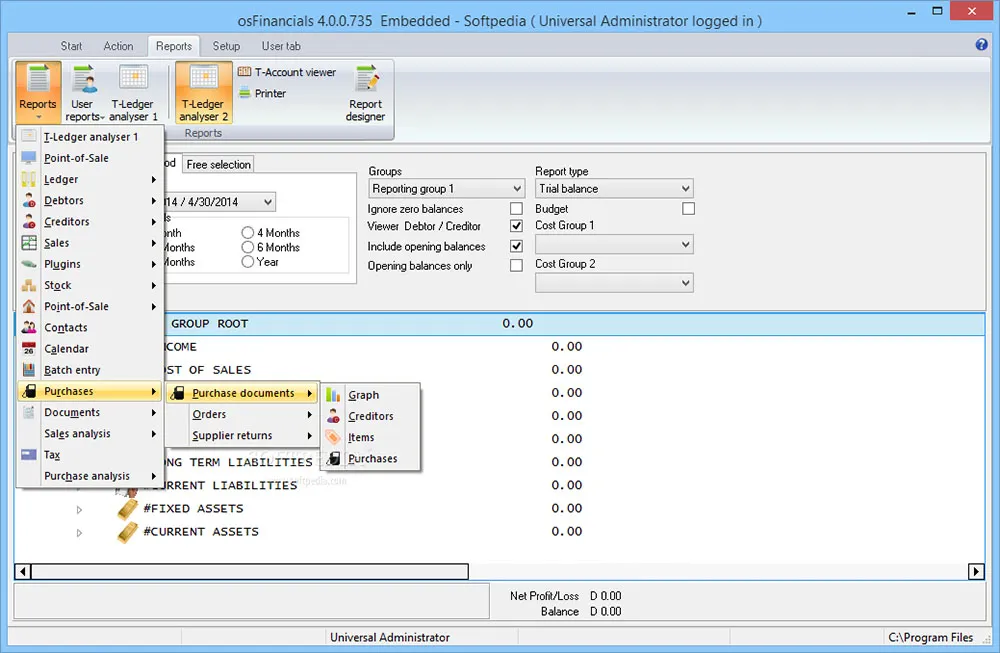Tick the Budget checkbox

point(688,209)
